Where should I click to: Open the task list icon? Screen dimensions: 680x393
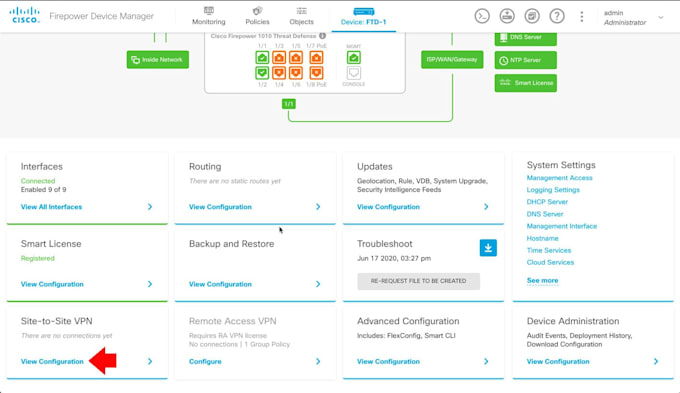(x=532, y=16)
